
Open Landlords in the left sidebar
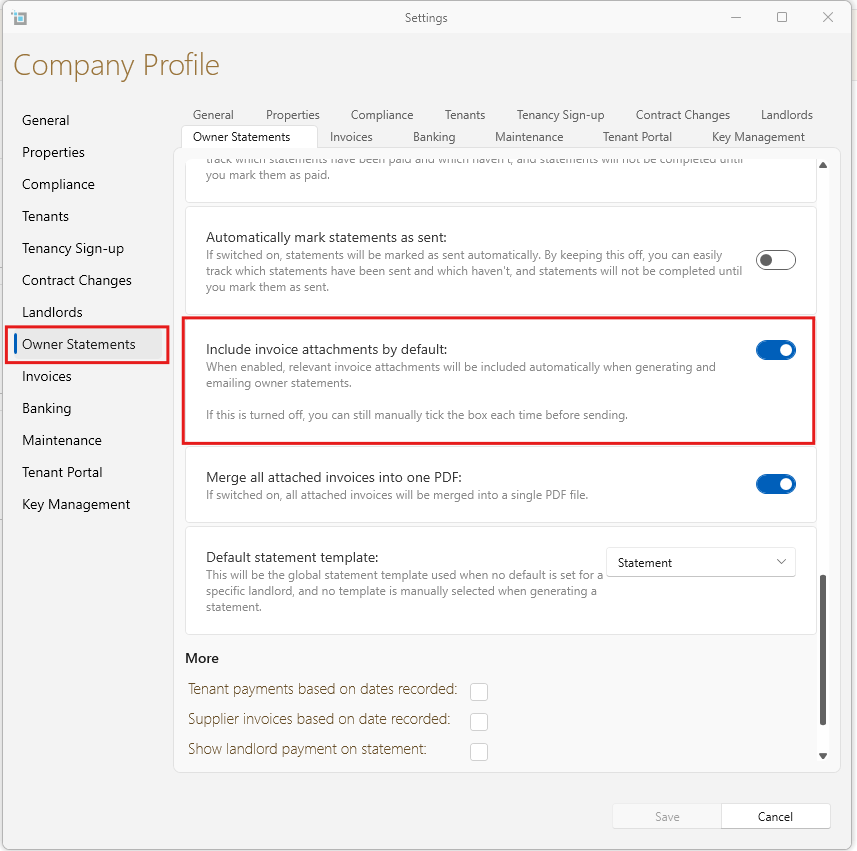point(52,312)
